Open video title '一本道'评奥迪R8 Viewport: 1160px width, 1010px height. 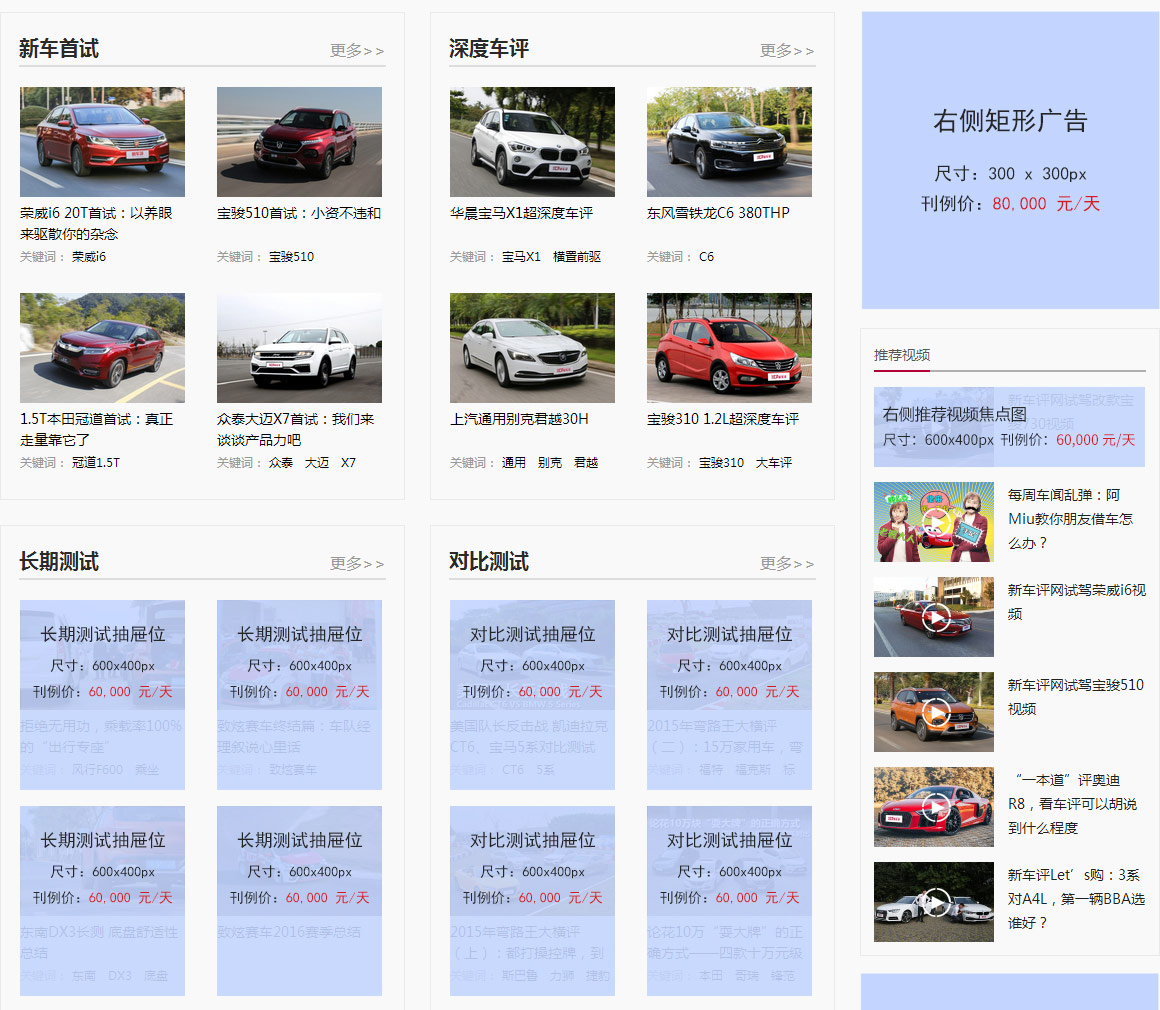(1073, 804)
